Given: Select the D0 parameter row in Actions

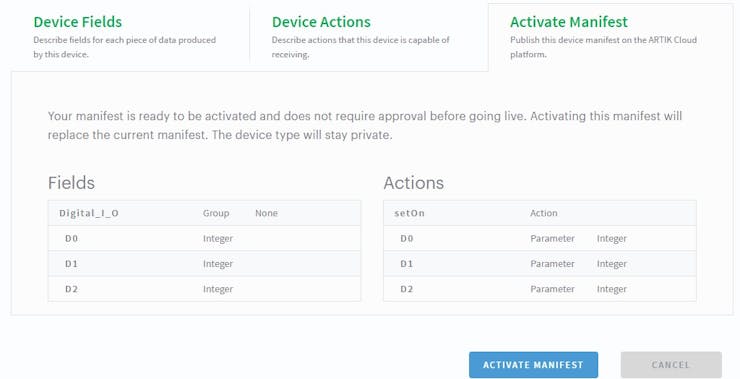Looking at the screenshot, I should (540, 238).
